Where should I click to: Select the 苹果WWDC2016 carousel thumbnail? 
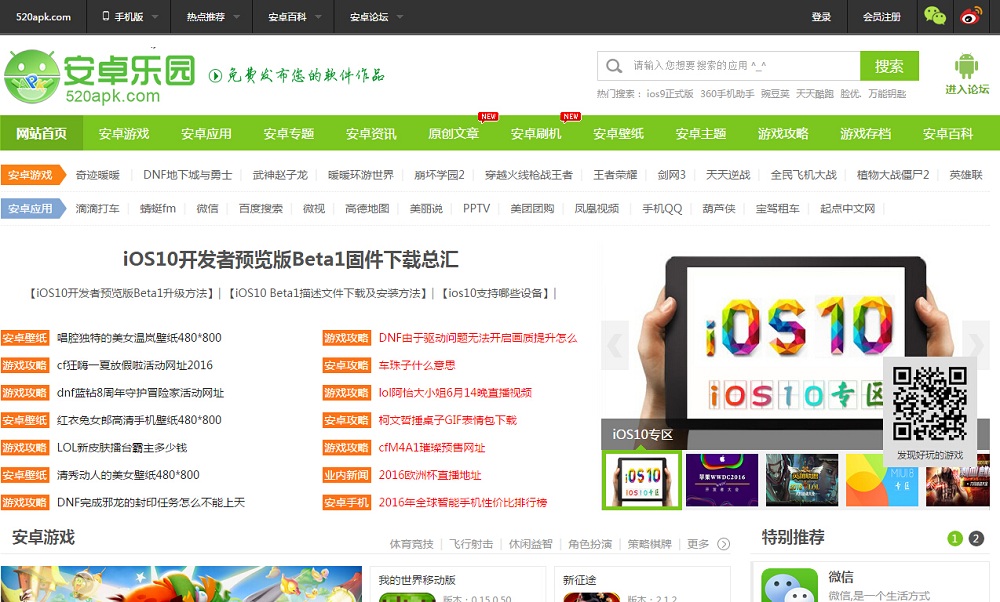coord(722,480)
